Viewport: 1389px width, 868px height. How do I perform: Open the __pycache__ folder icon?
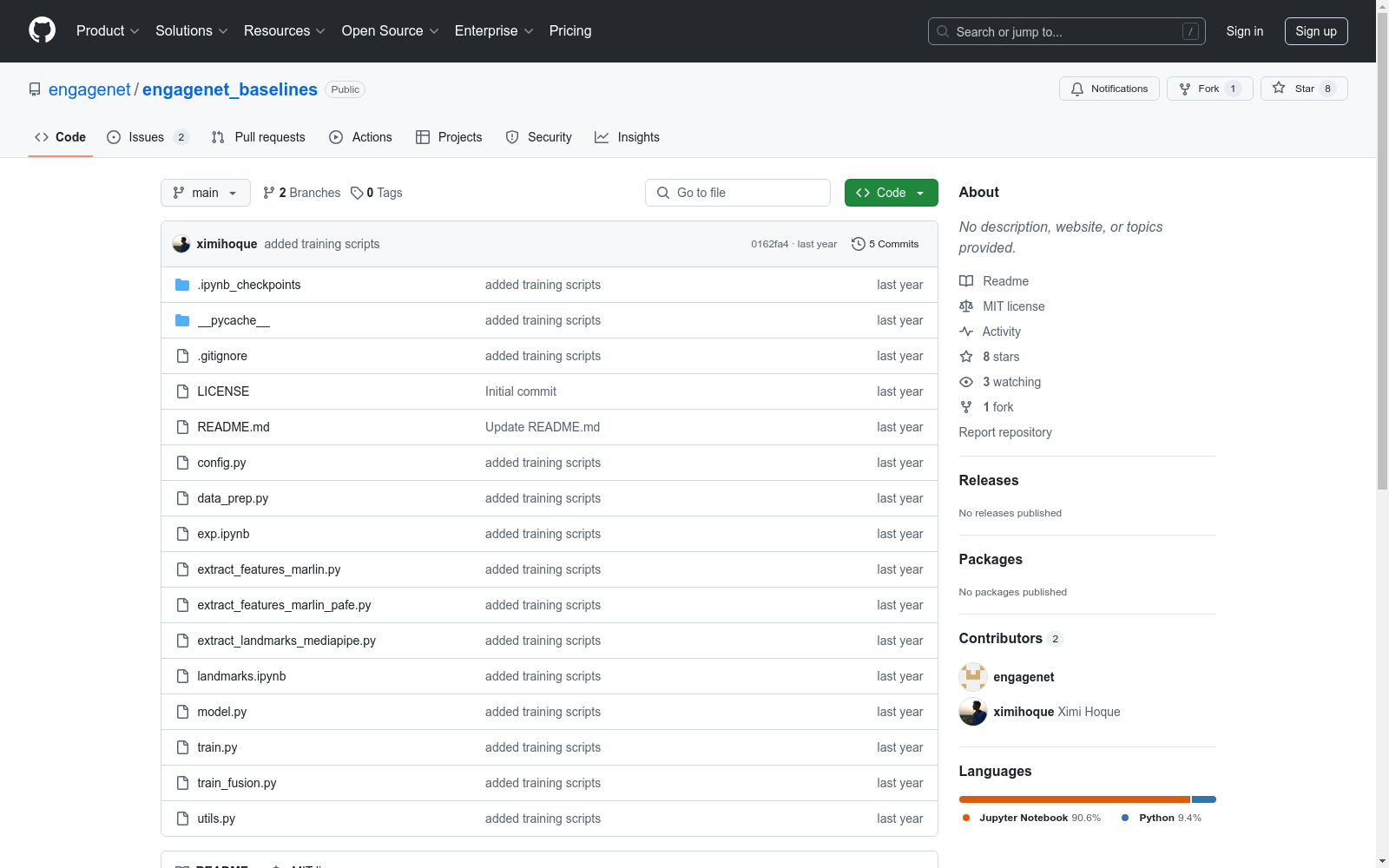182,320
